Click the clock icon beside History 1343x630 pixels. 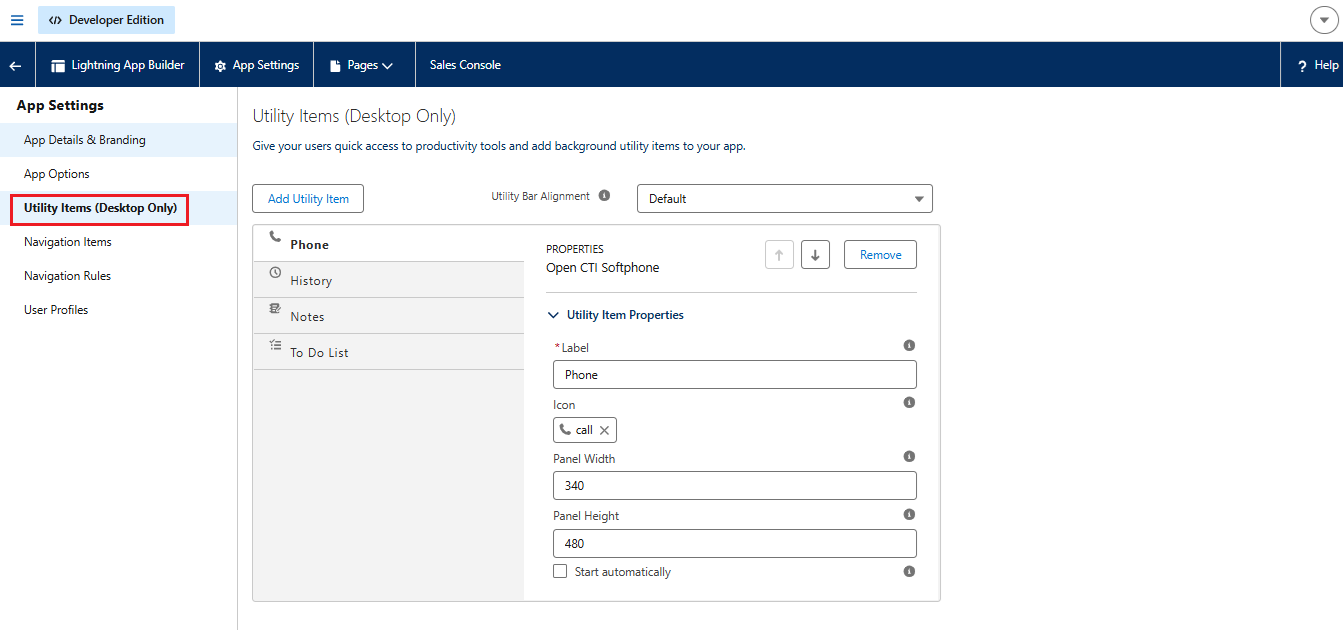coord(275,273)
